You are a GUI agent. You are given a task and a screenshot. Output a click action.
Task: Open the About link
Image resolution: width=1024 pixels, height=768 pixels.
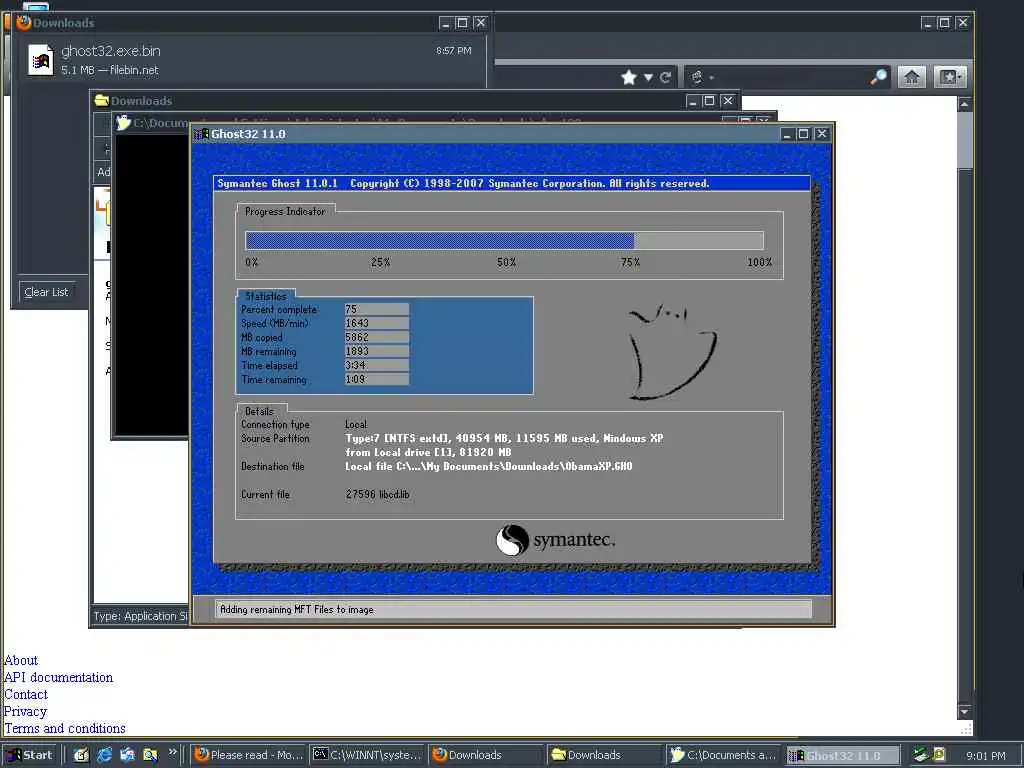[x=21, y=660]
